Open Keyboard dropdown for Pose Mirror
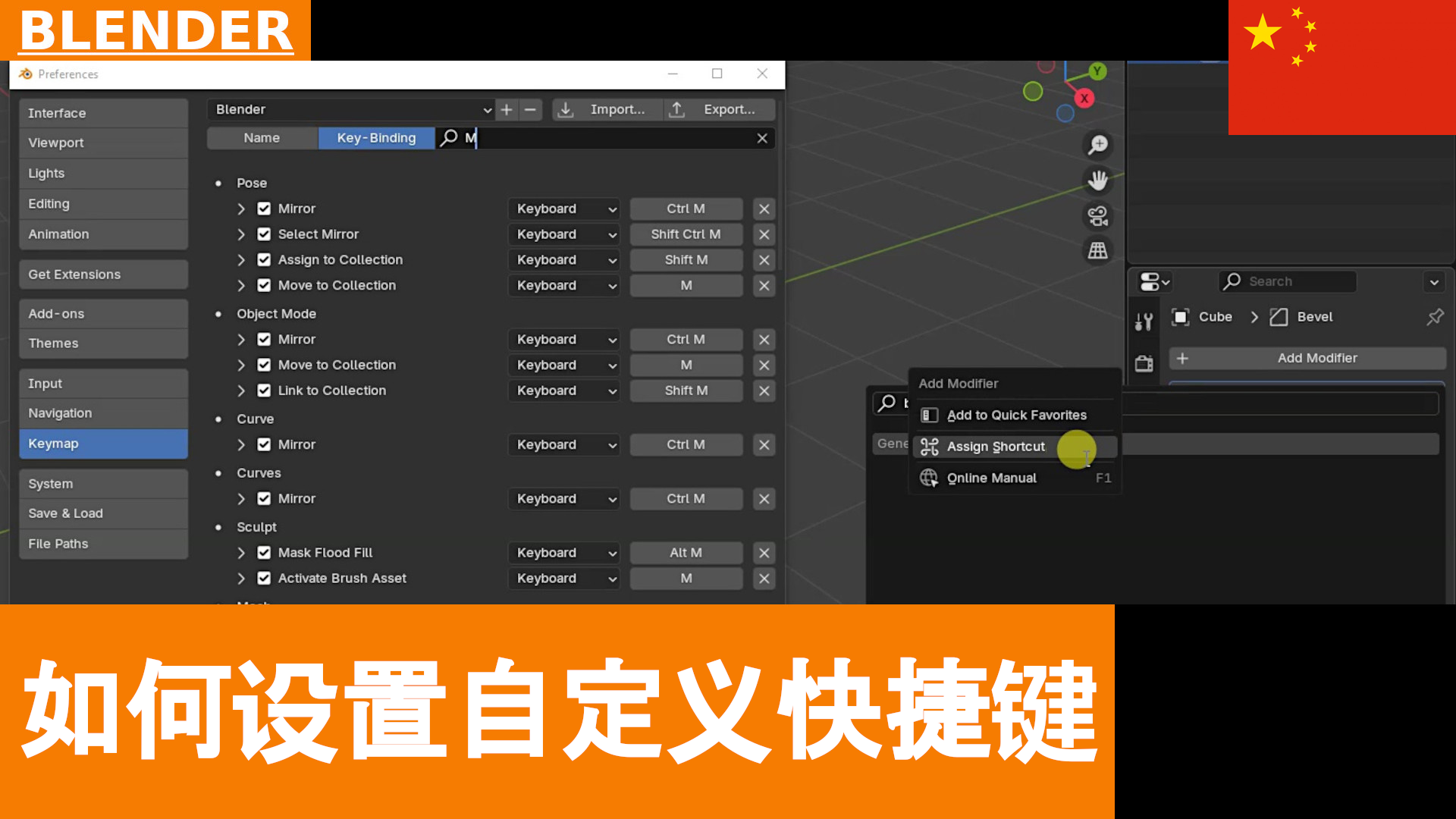1456x819 pixels. click(564, 209)
